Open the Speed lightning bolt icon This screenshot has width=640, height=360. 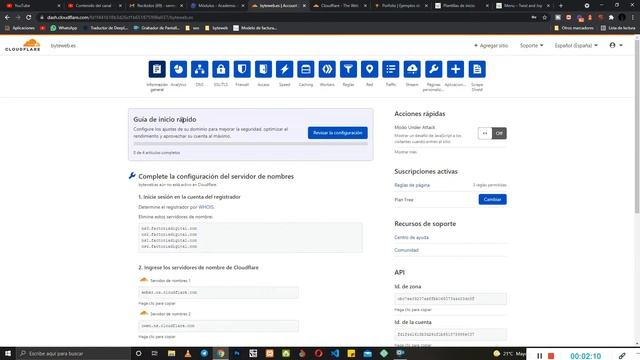tap(284, 69)
